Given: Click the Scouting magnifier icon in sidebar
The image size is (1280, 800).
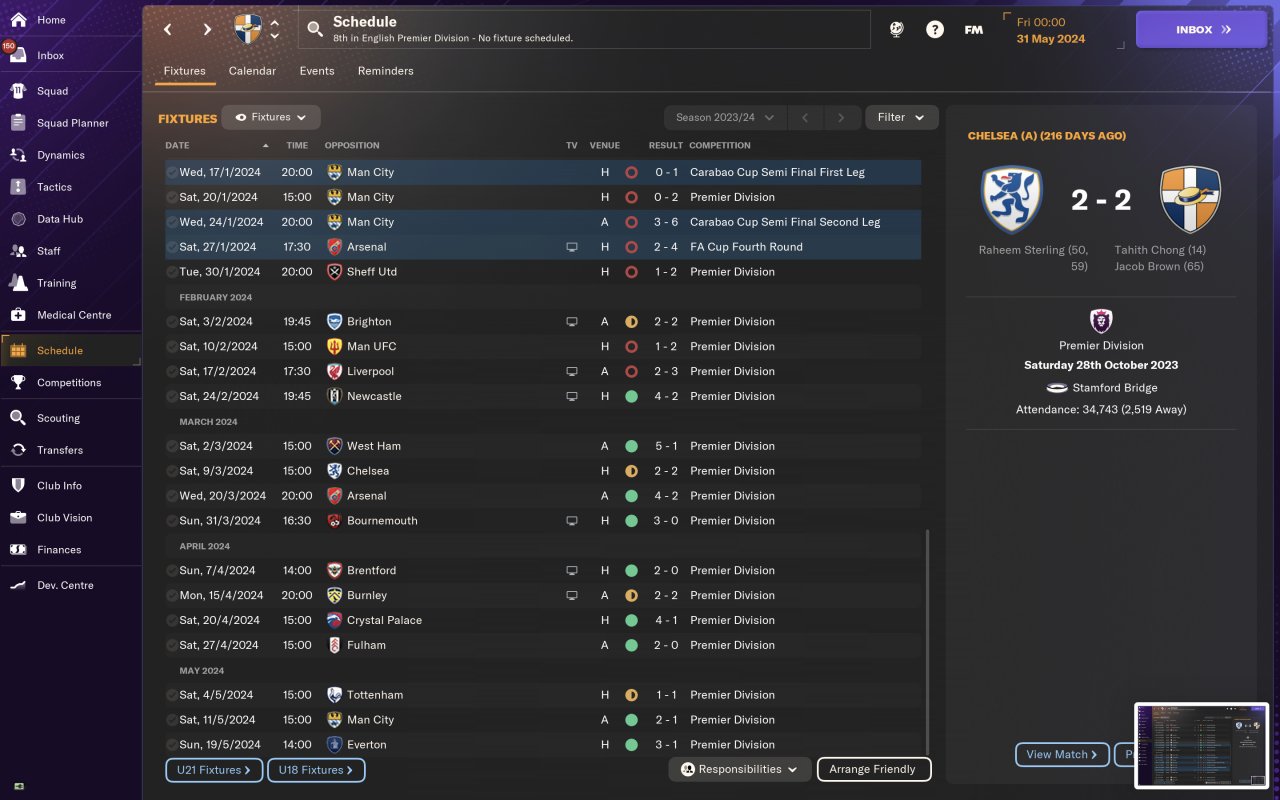Looking at the screenshot, I should pyautogui.click(x=18, y=418).
